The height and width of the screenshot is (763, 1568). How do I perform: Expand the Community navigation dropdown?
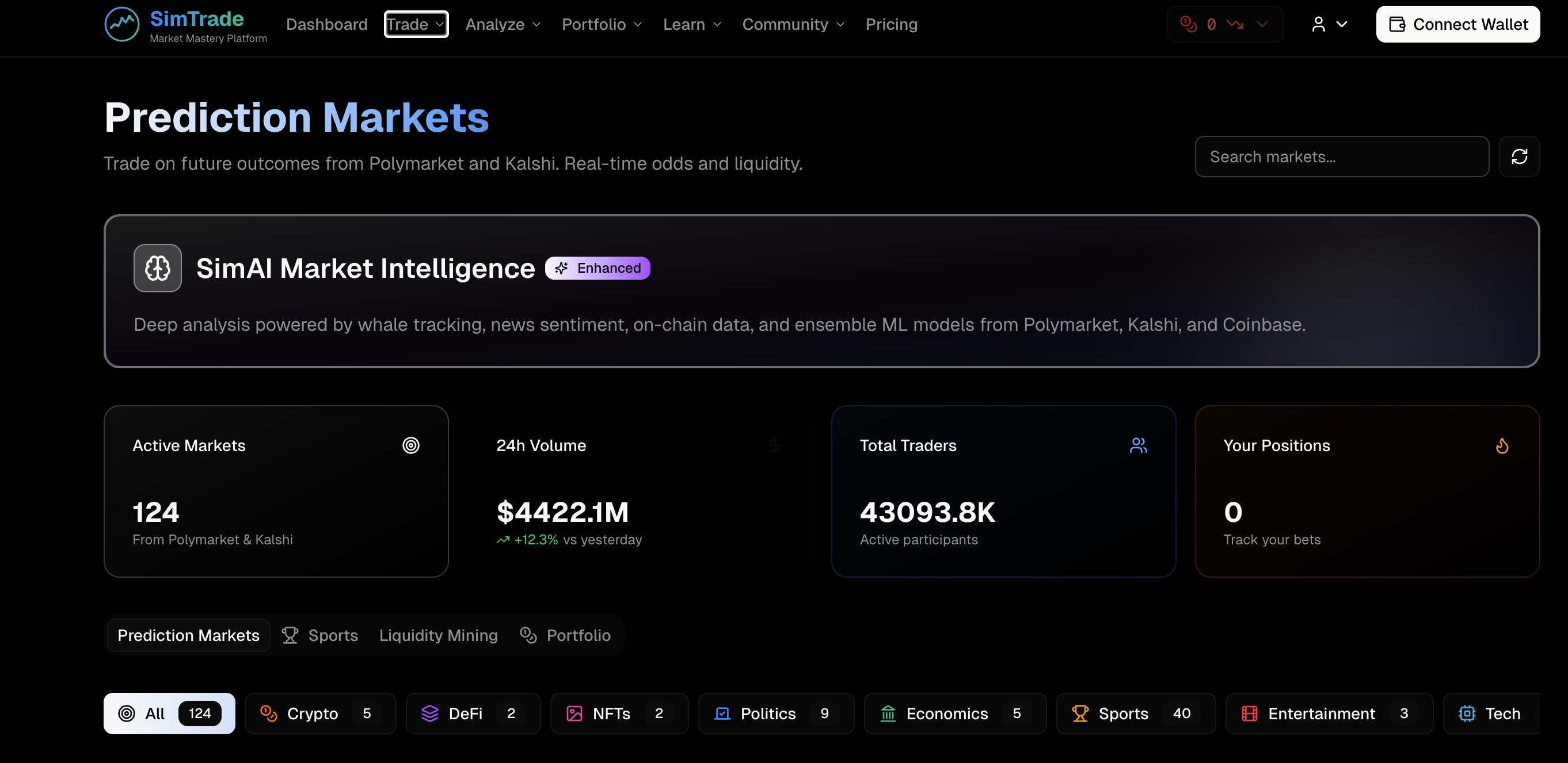click(793, 24)
